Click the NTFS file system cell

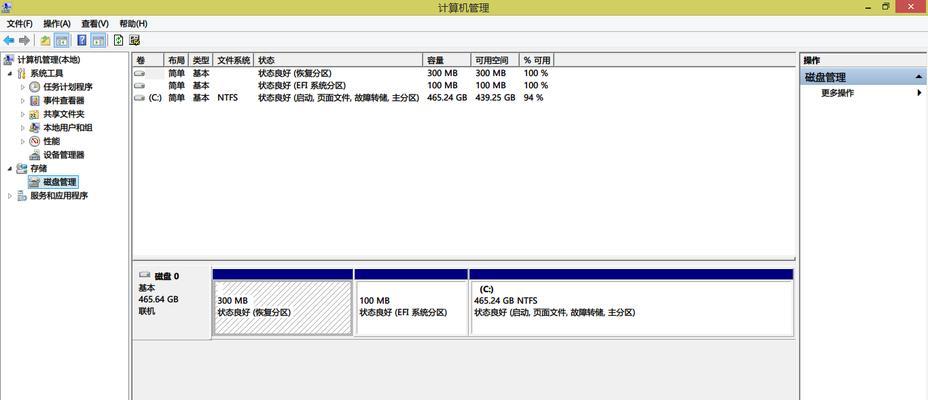[227, 98]
